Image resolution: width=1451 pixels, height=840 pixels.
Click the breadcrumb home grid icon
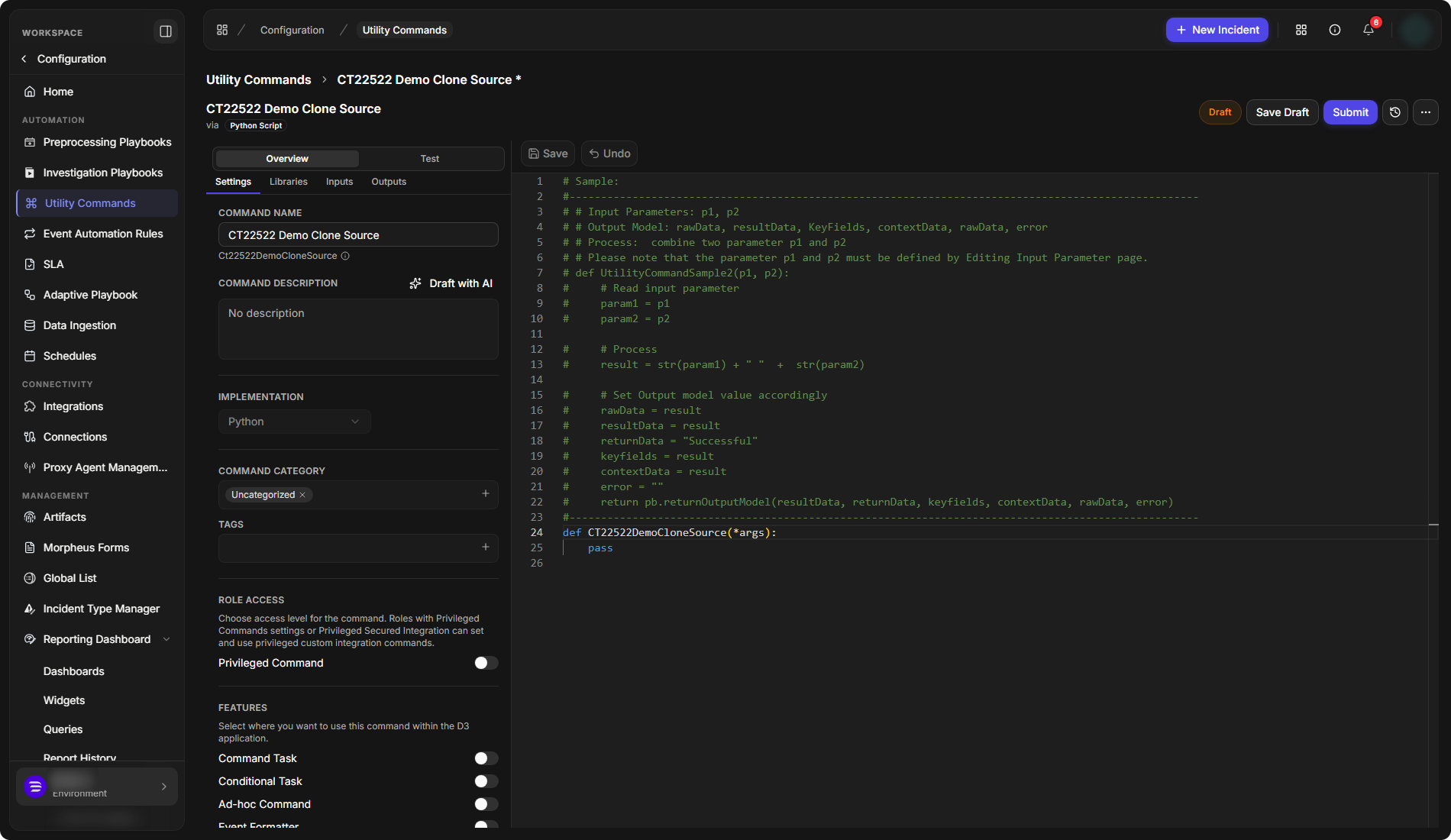[222, 30]
